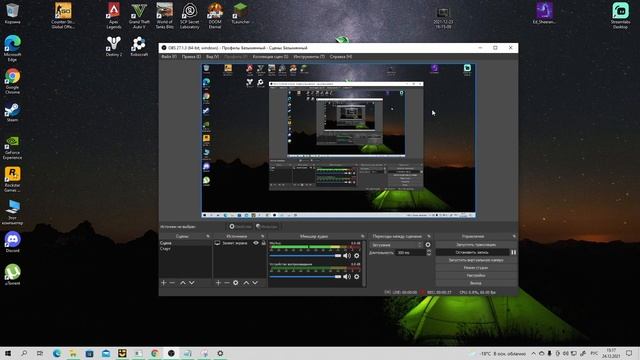Open Rockstar Games Launcher shortcut
The image size is (640, 360).
click(12, 179)
